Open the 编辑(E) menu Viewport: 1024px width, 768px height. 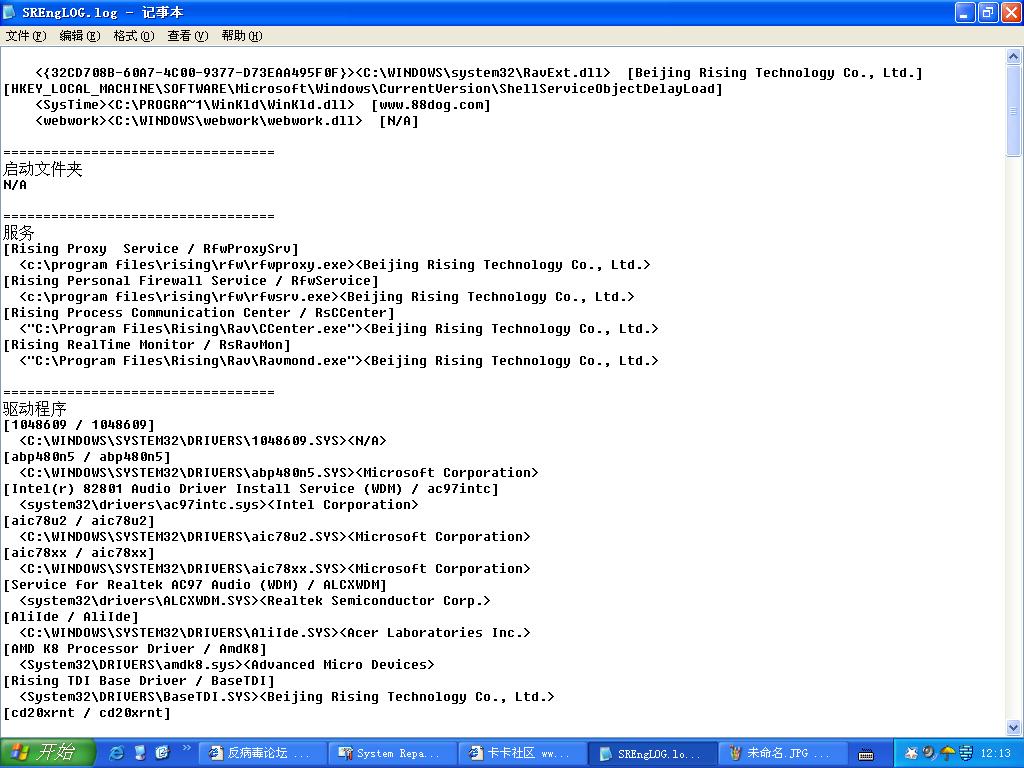pyautogui.click(x=80, y=36)
